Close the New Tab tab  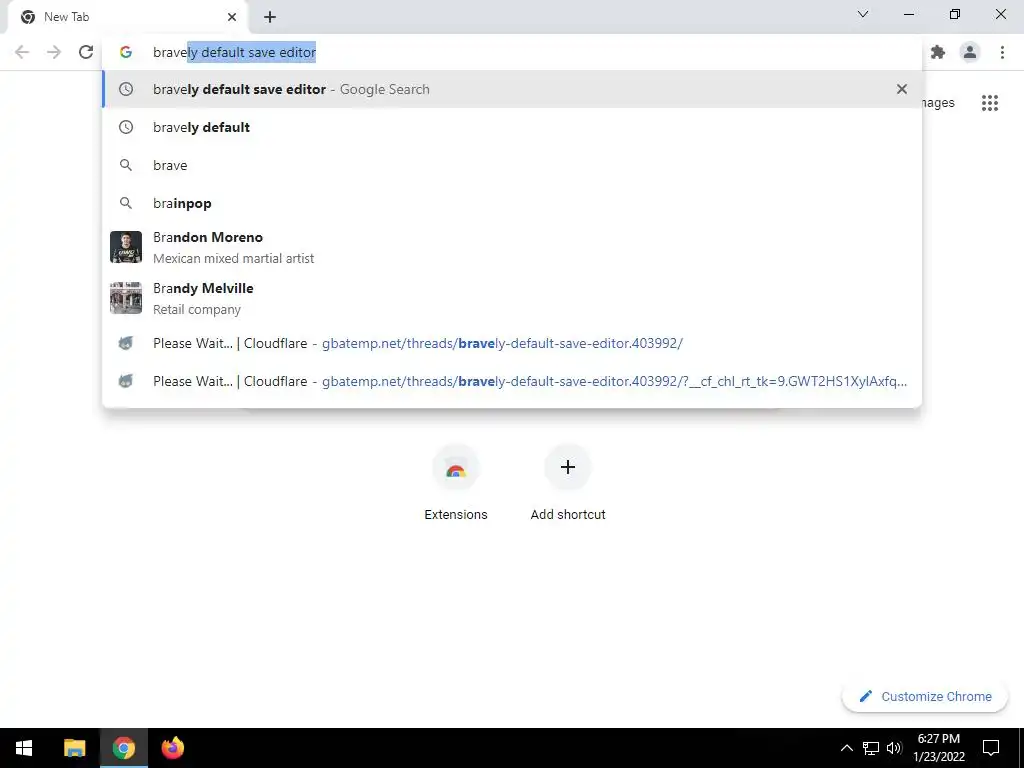tap(232, 17)
